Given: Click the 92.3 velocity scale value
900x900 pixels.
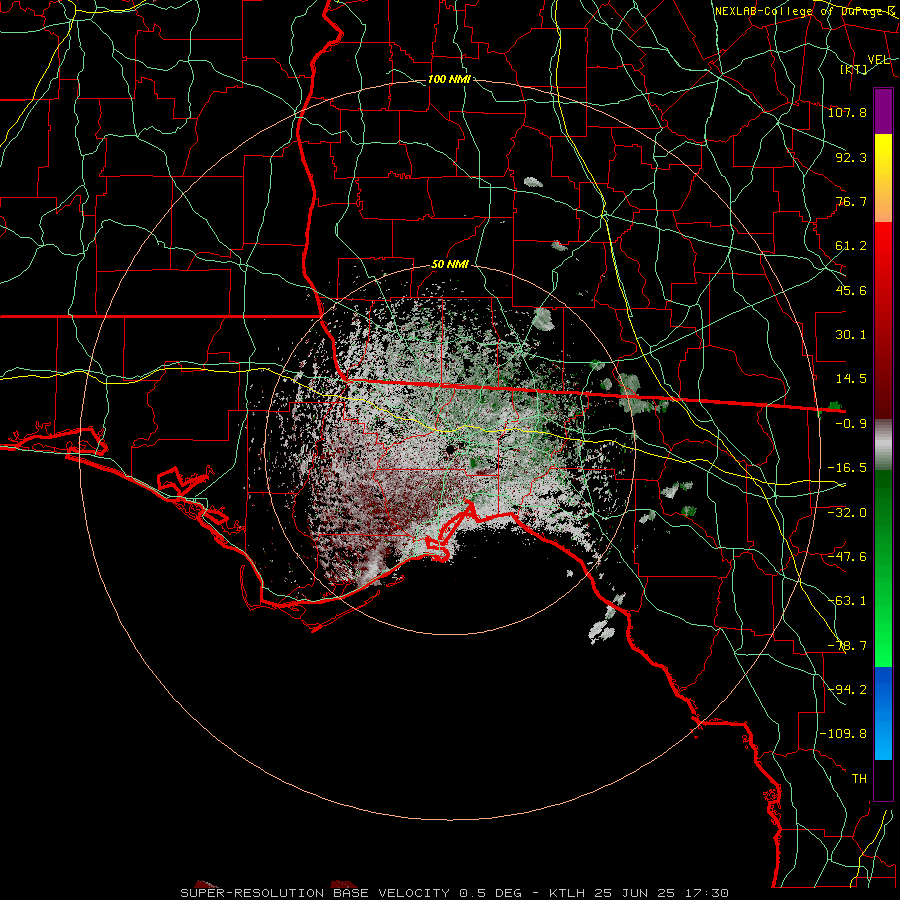Looking at the screenshot, I should tap(851, 157).
